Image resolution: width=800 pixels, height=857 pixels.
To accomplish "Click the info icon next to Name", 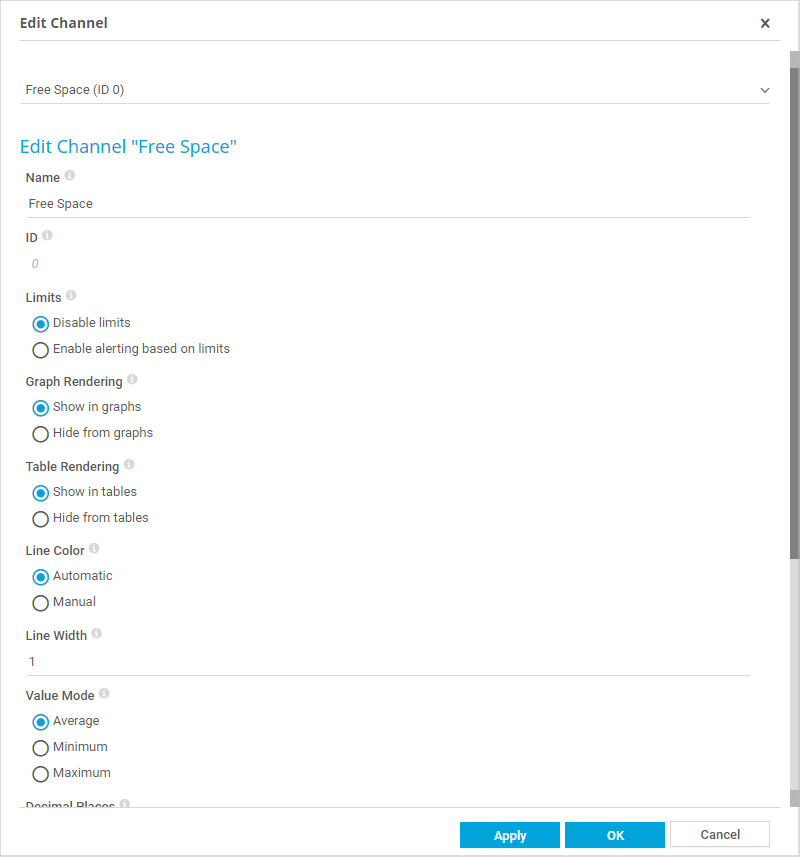I will coord(70,176).
